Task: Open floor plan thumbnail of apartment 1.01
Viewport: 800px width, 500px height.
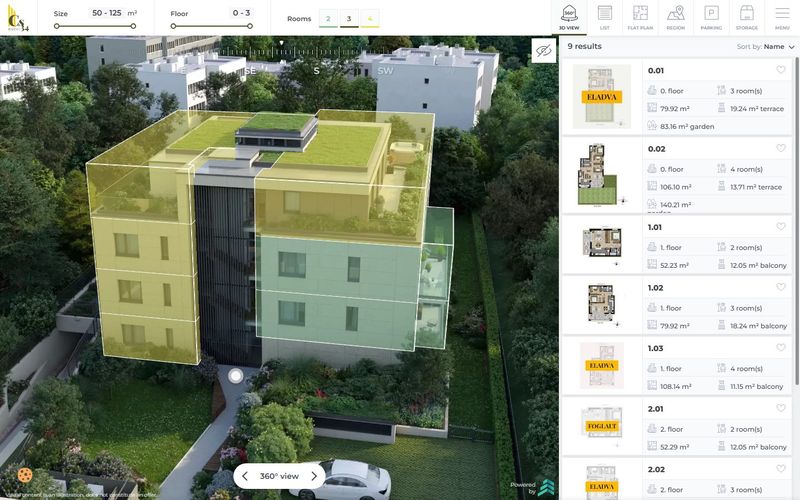Action: pyautogui.click(x=602, y=244)
